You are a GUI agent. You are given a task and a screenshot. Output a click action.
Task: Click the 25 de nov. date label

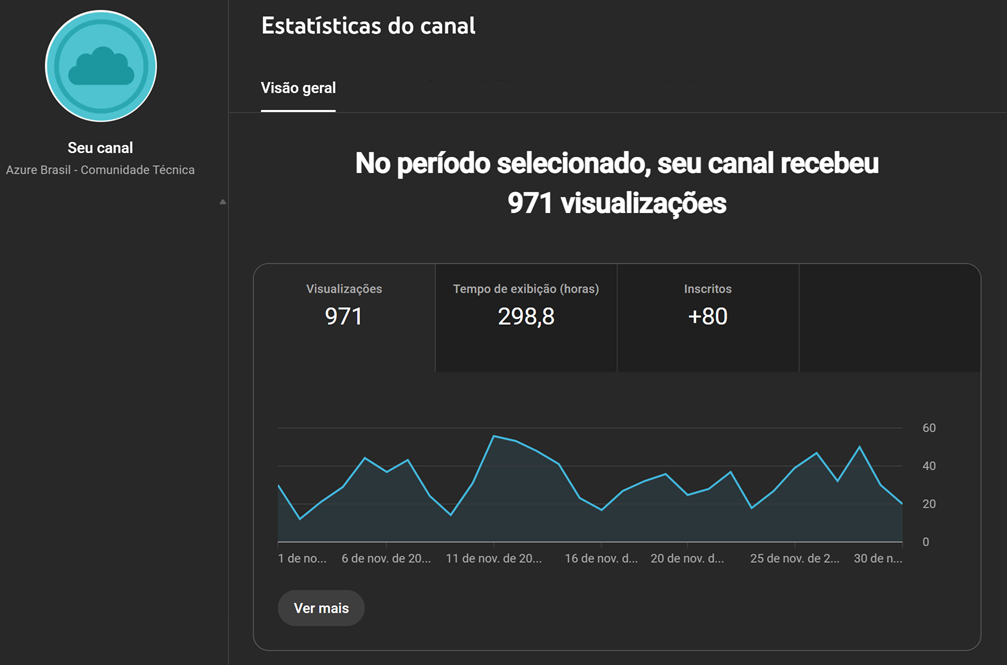[x=795, y=559]
